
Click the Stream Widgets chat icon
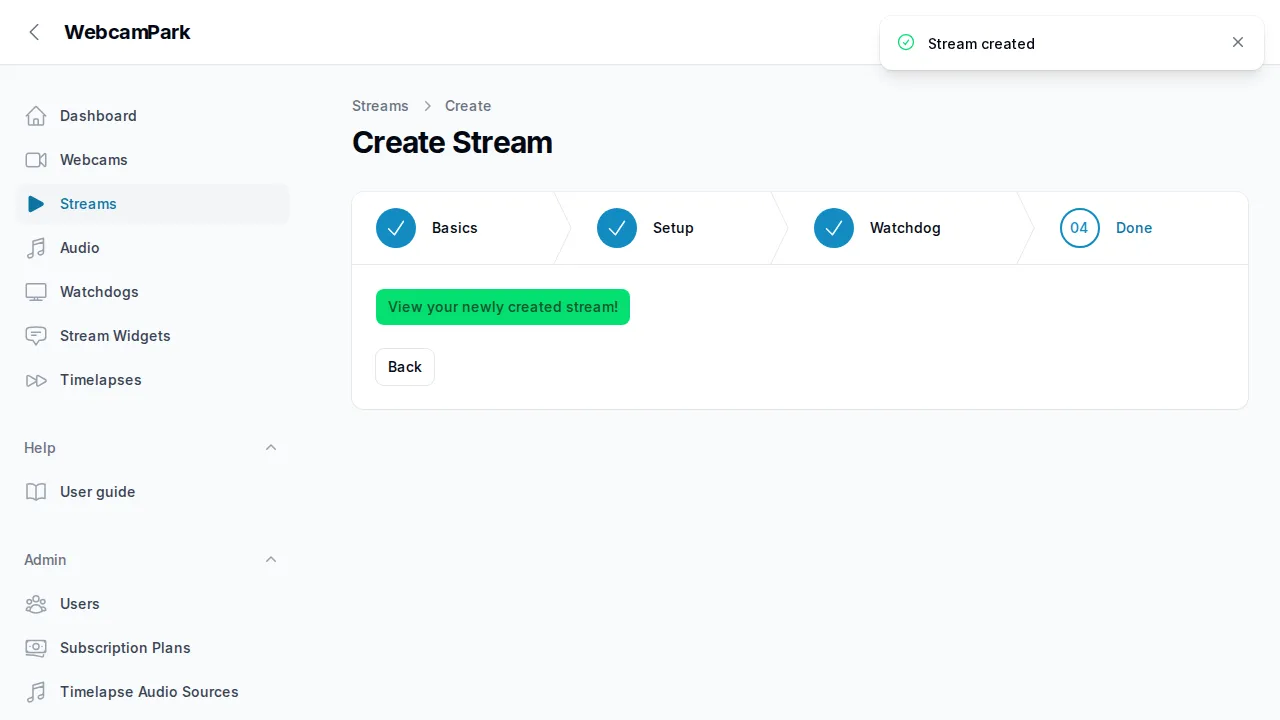coord(36,336)
